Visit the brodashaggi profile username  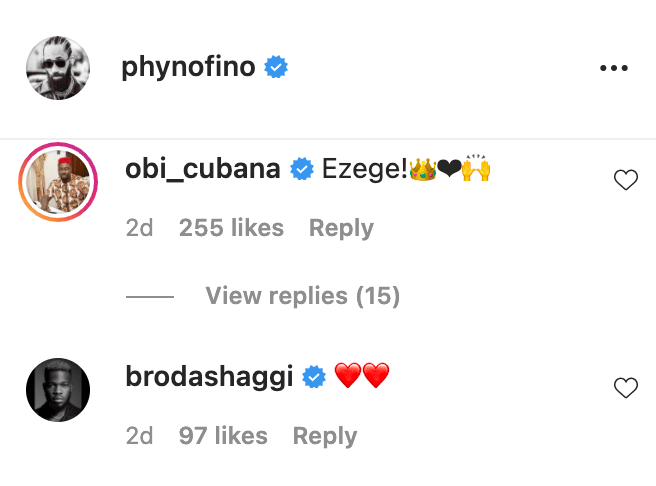pyautogui.click(x=209, y=377)
